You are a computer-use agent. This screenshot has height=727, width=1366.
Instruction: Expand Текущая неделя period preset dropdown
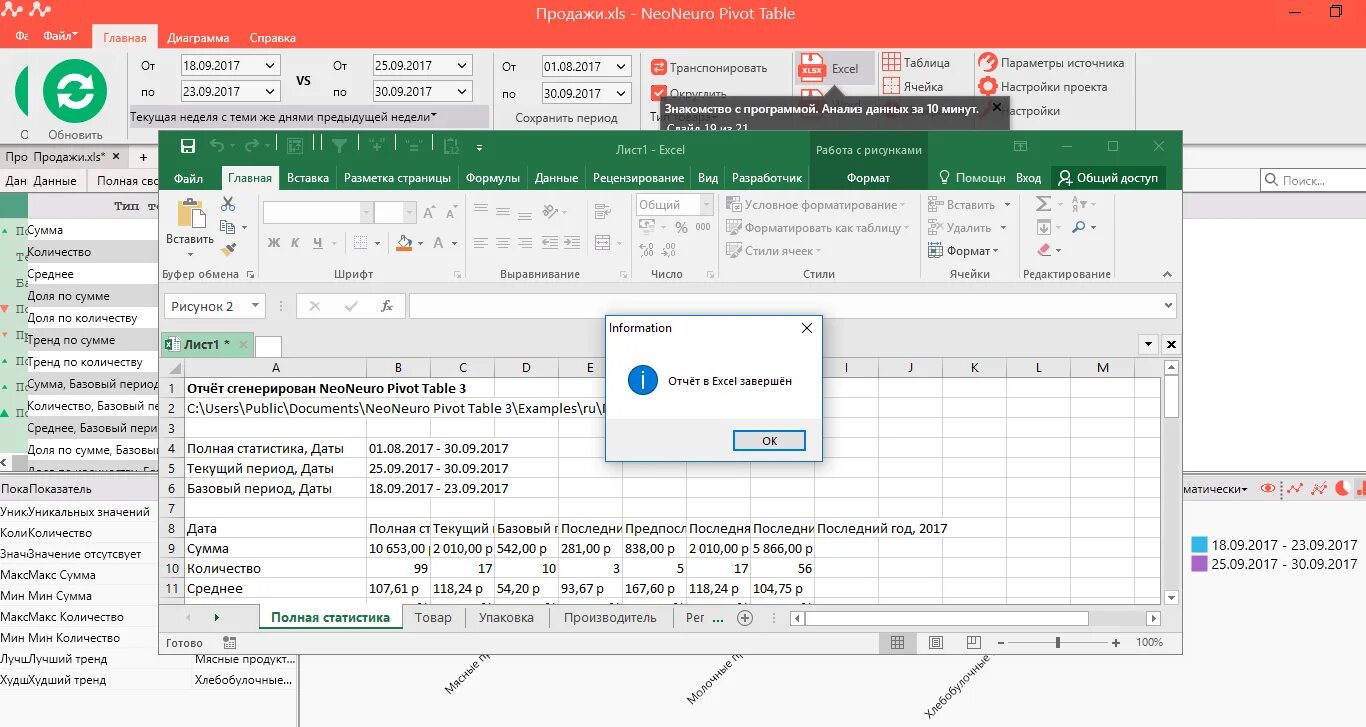pyautogui.click(x=434, y=117)
